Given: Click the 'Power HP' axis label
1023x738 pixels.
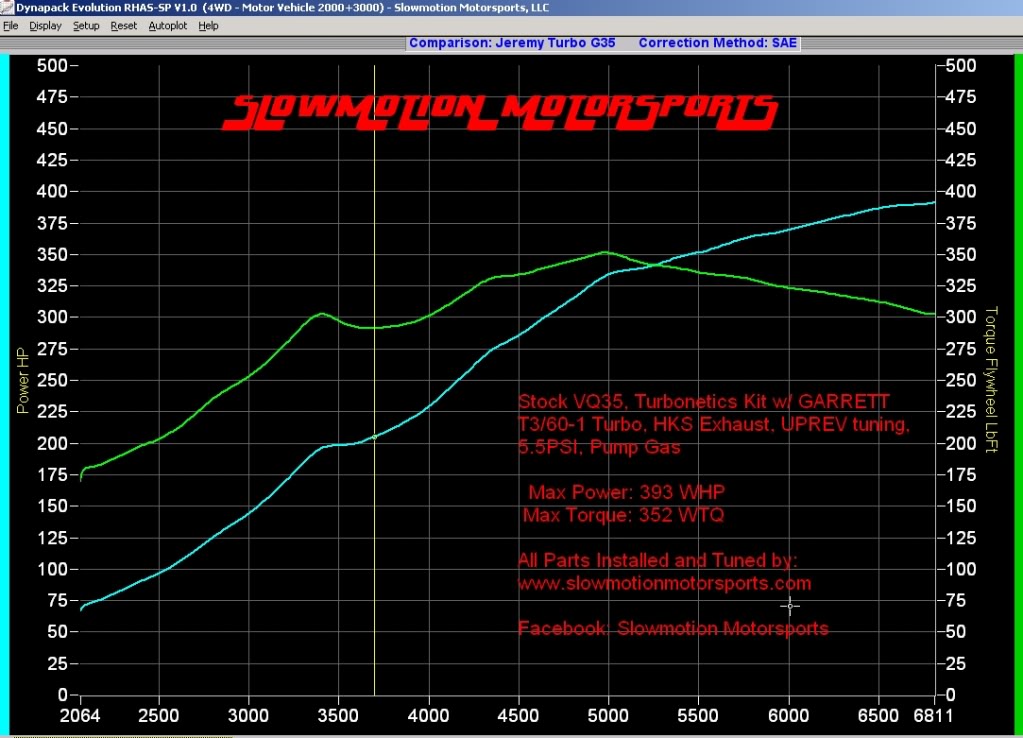Looking at the screenshot, I should (22, 381).
